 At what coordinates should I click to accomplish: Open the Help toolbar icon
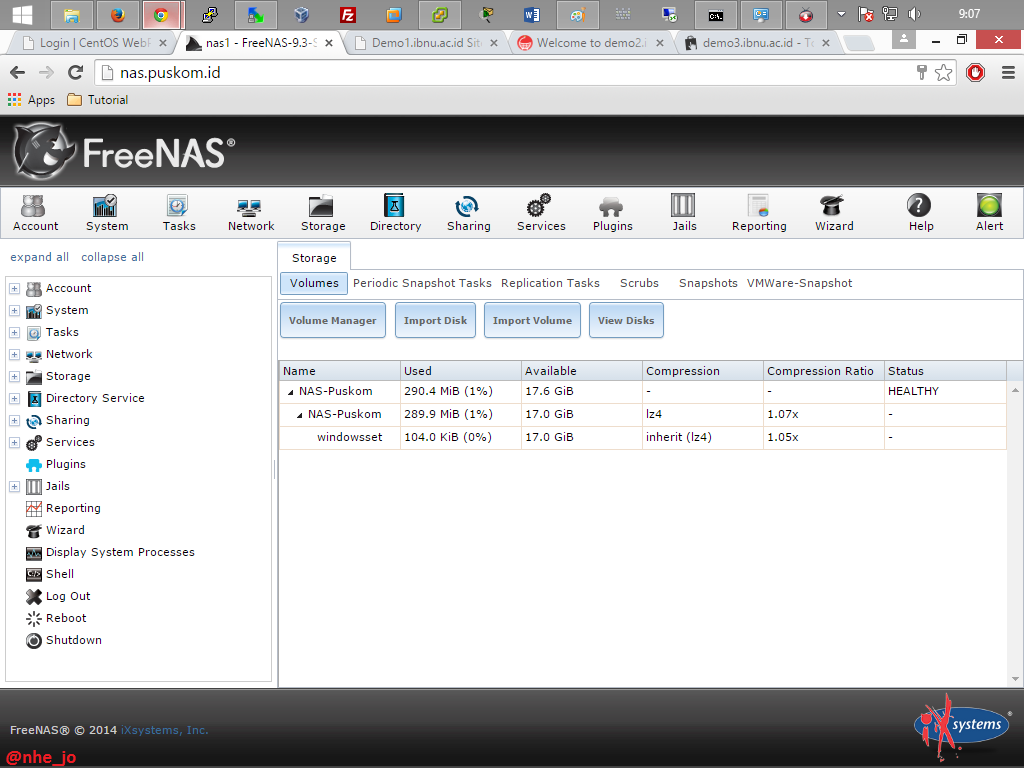click(921, 213)
